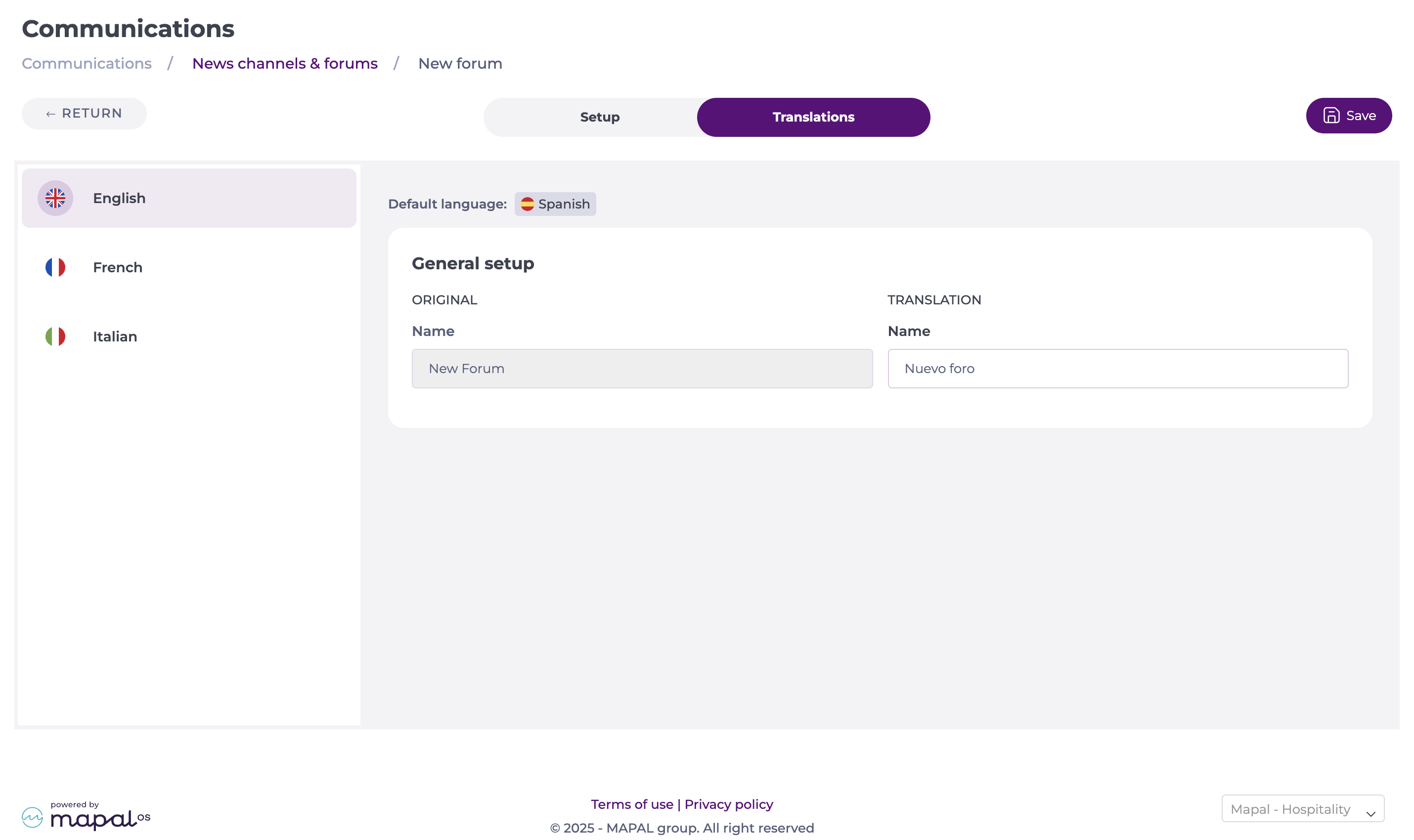Click the Spanish default language badge

click(x=555, y=204)
